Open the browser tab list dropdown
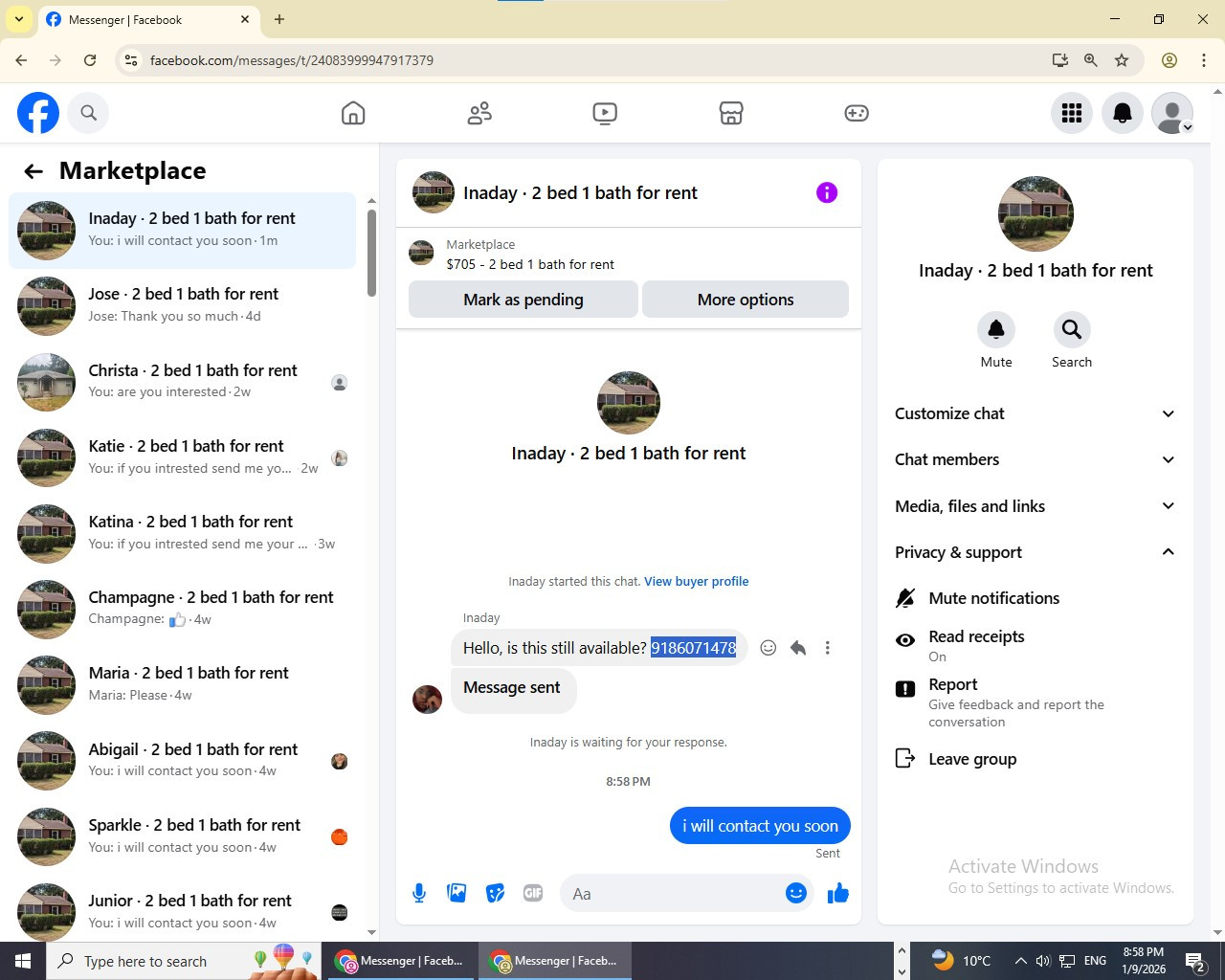 (x=18, y=19)
